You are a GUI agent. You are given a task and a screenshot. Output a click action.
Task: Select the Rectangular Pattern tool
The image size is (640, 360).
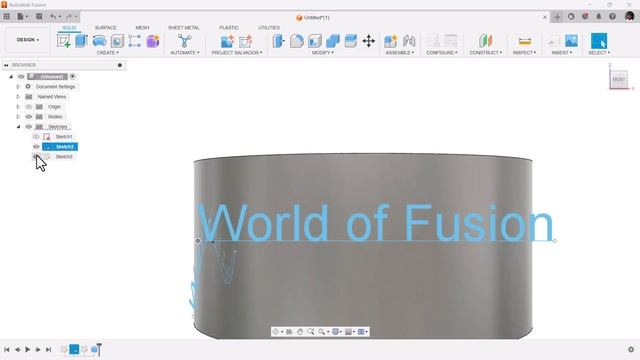coord(135,41)
